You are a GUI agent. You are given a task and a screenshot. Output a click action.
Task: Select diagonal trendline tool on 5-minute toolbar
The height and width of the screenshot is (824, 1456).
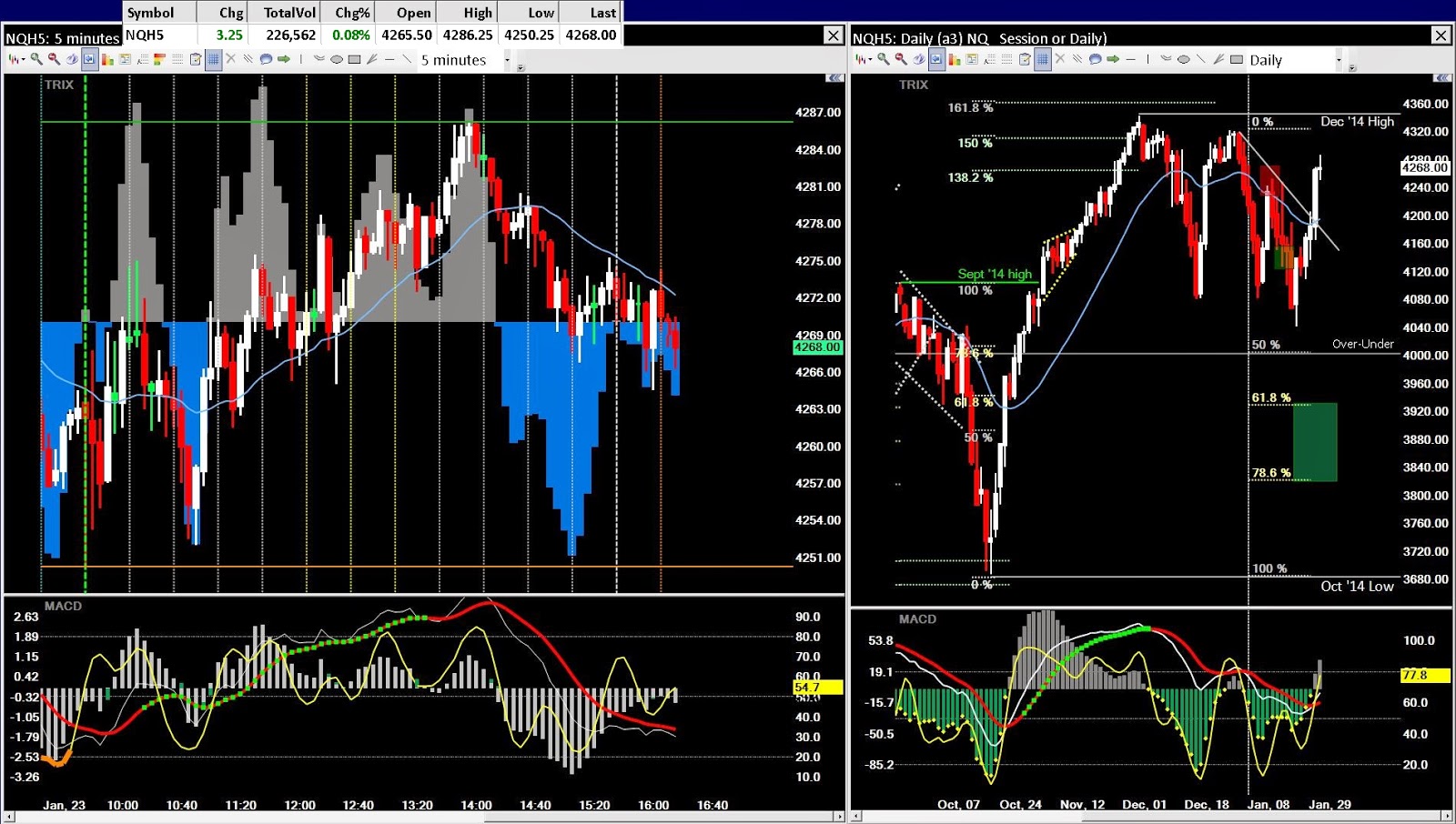click(x=407, y=59)
